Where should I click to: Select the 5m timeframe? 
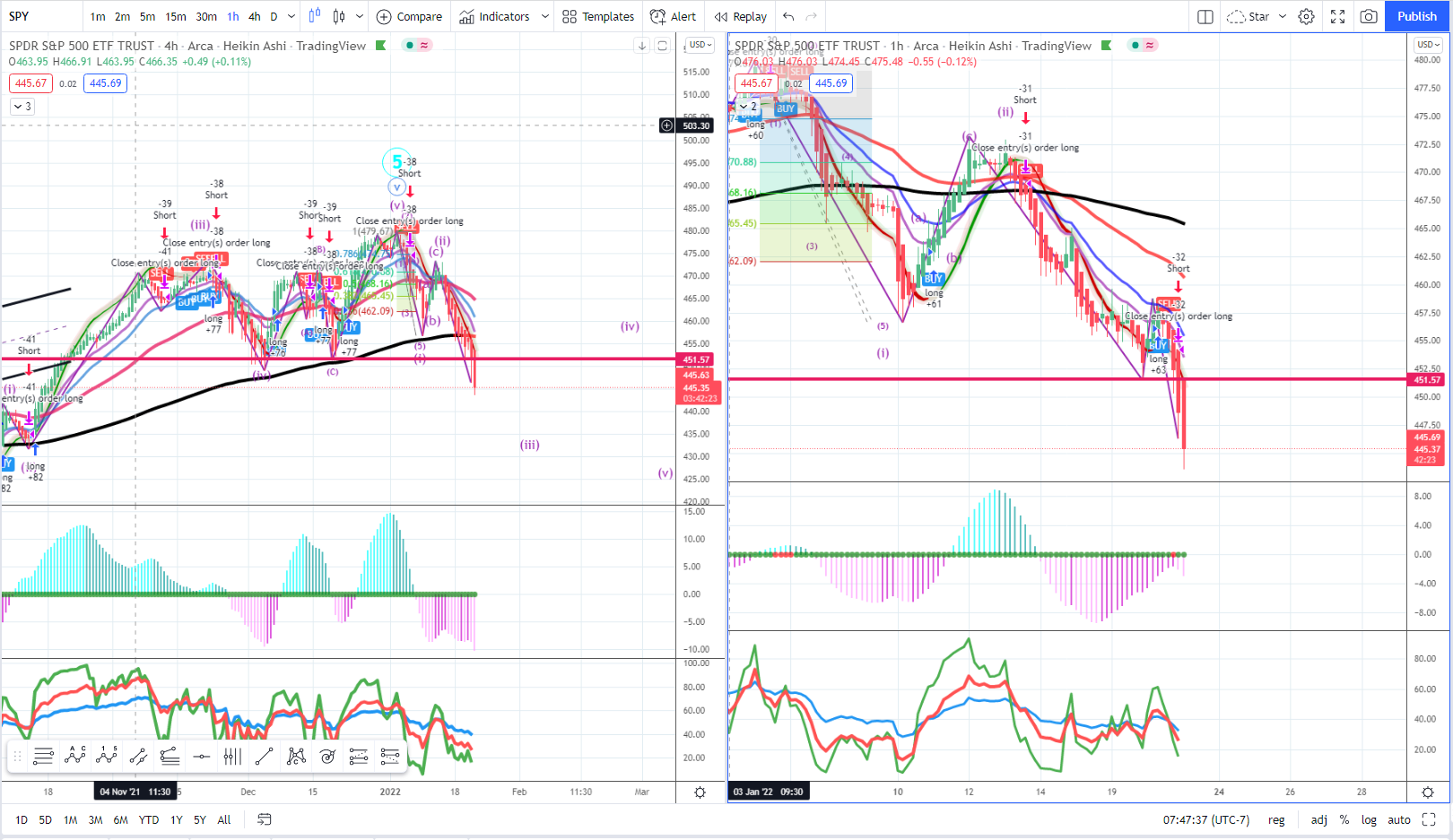click(147, 16)
